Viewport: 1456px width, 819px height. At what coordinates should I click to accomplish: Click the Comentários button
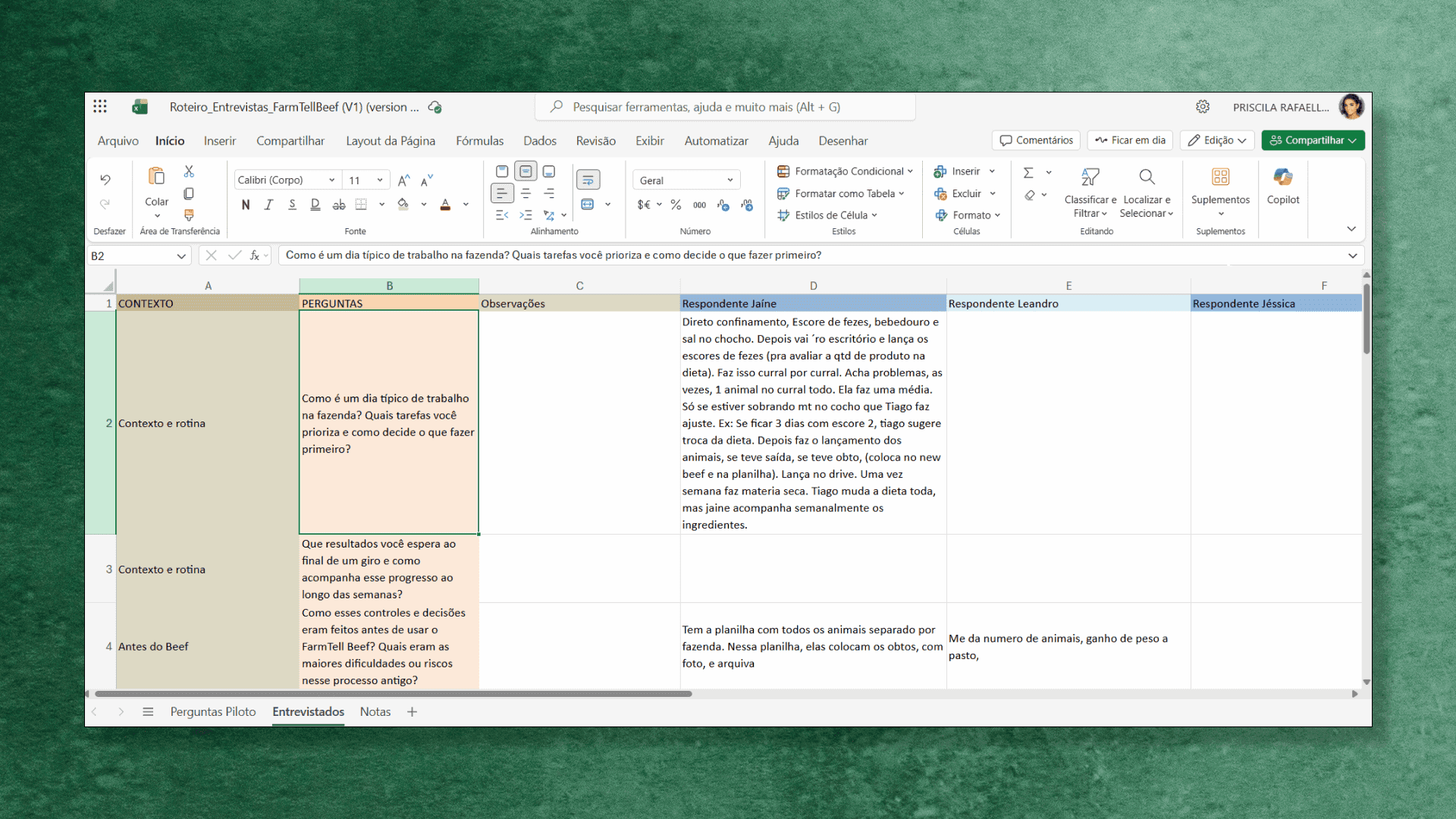(x=1037, y=140)
